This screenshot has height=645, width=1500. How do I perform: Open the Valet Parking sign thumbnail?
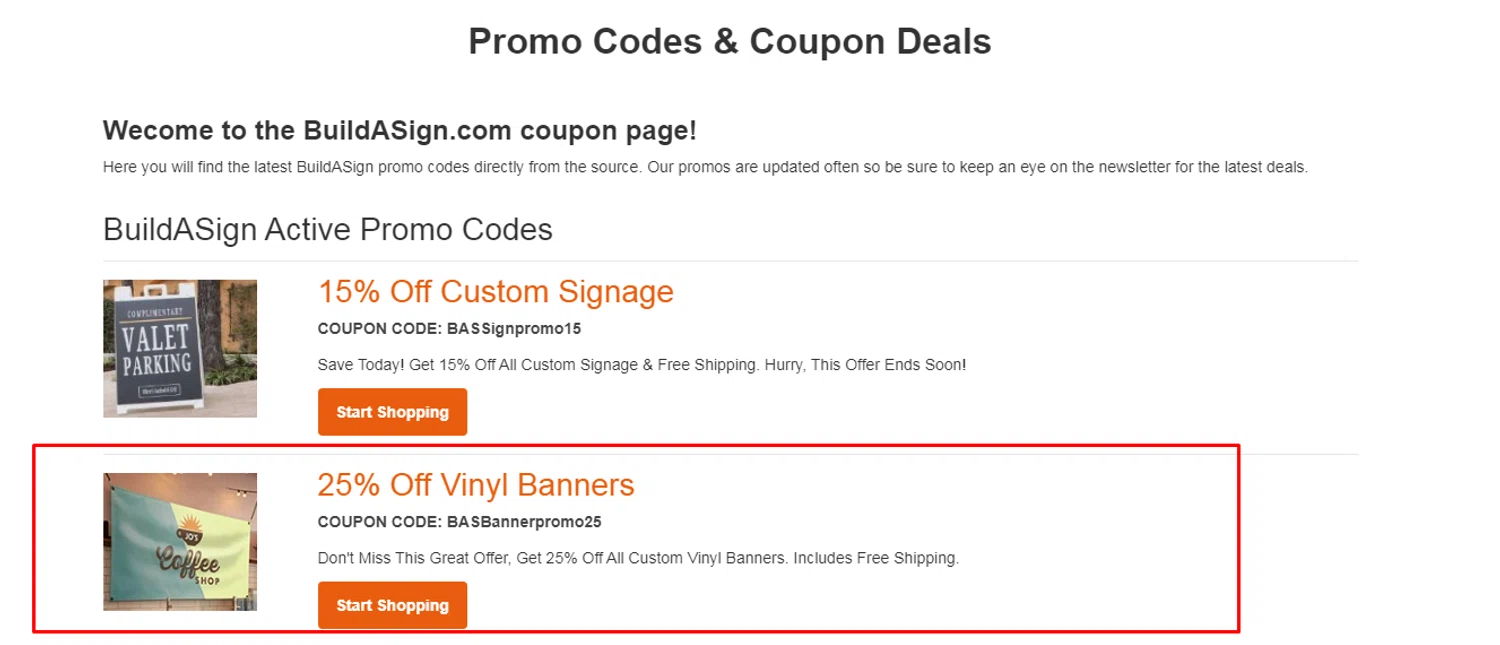coord(180,348)
